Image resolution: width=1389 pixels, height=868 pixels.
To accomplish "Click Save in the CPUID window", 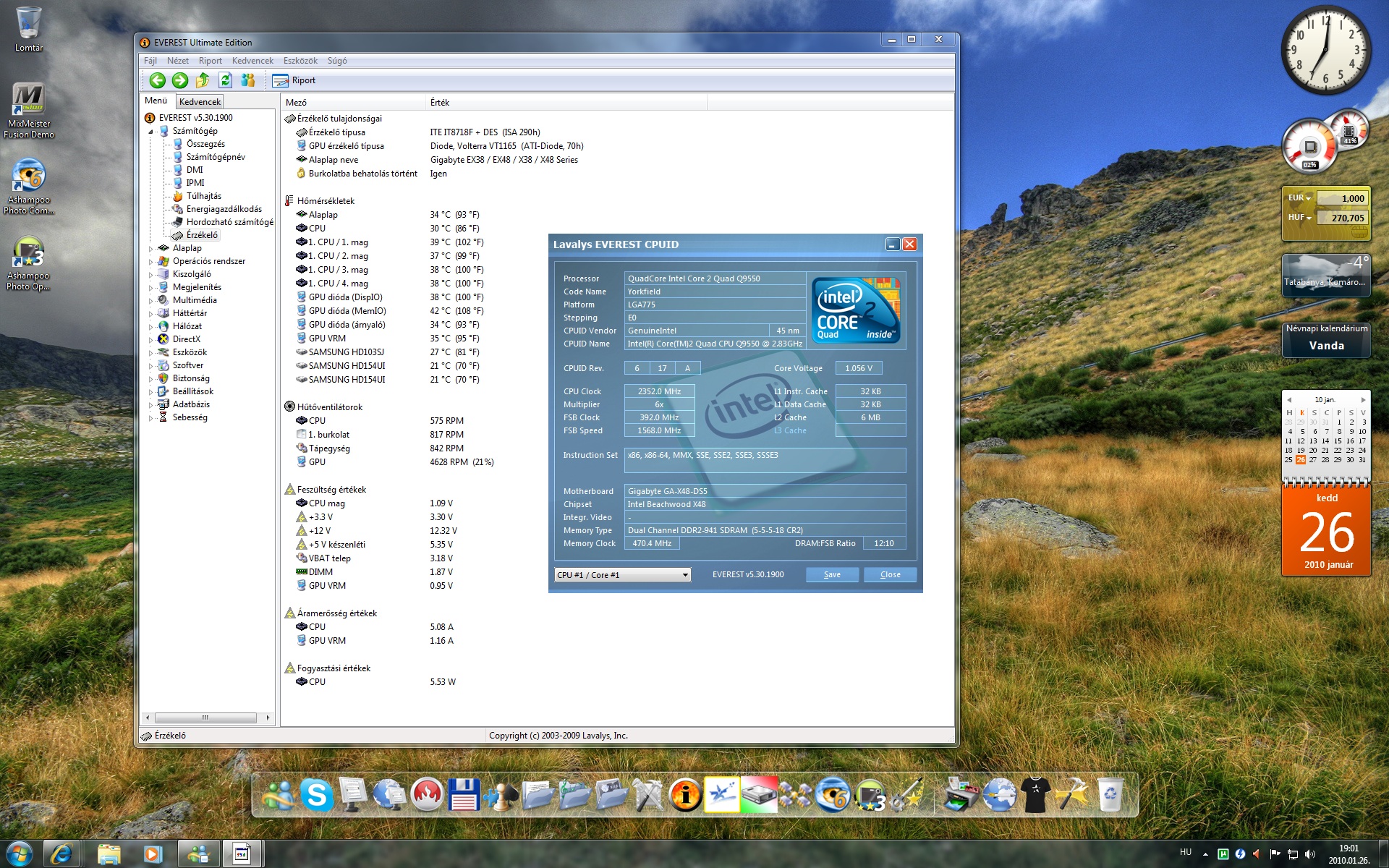I will click(832, 574).
